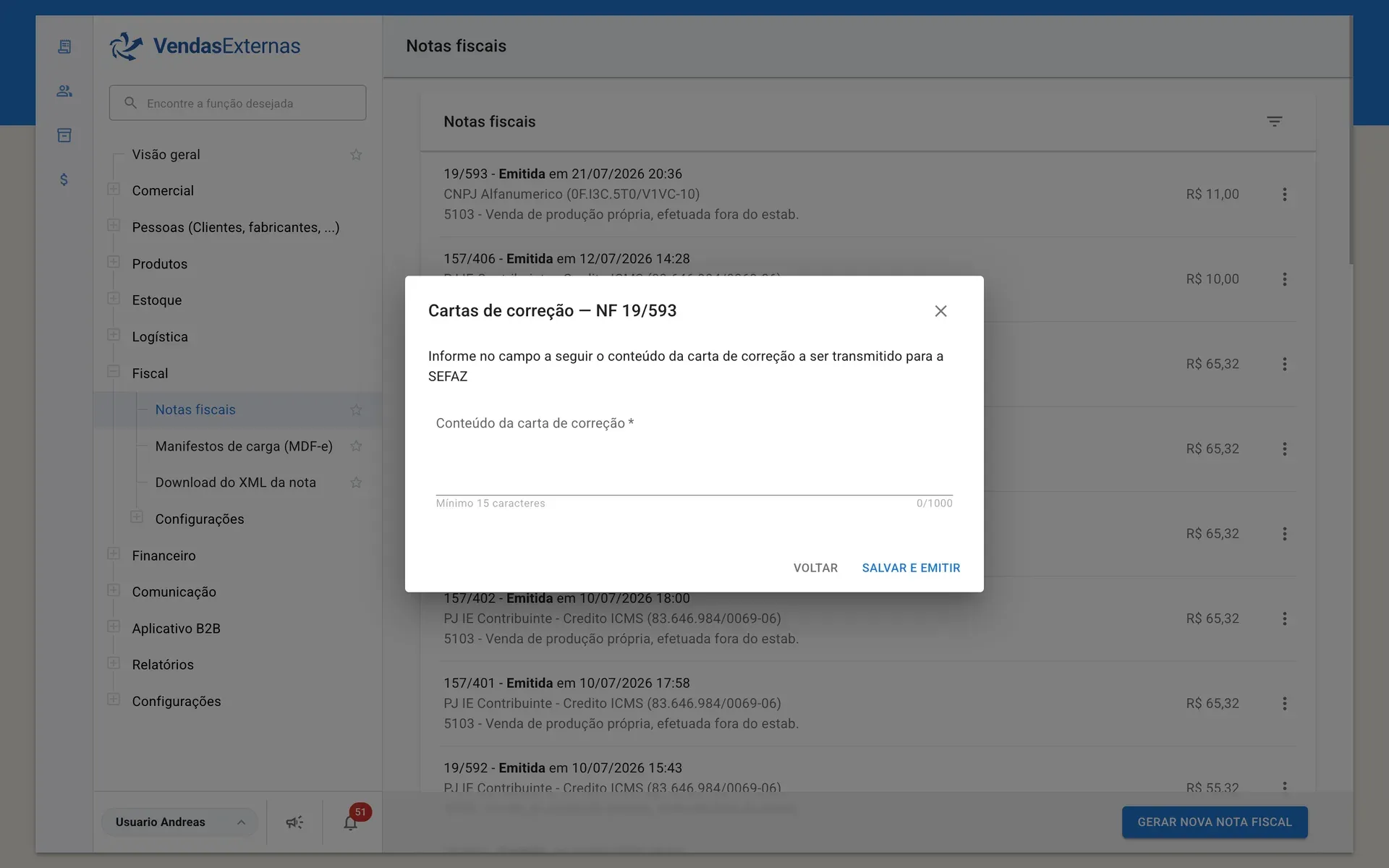Image resolution: width=1389 pixels, height=868 pixels.
Task: Expand the Estoque tree node
Action: [x=114, y=299]
